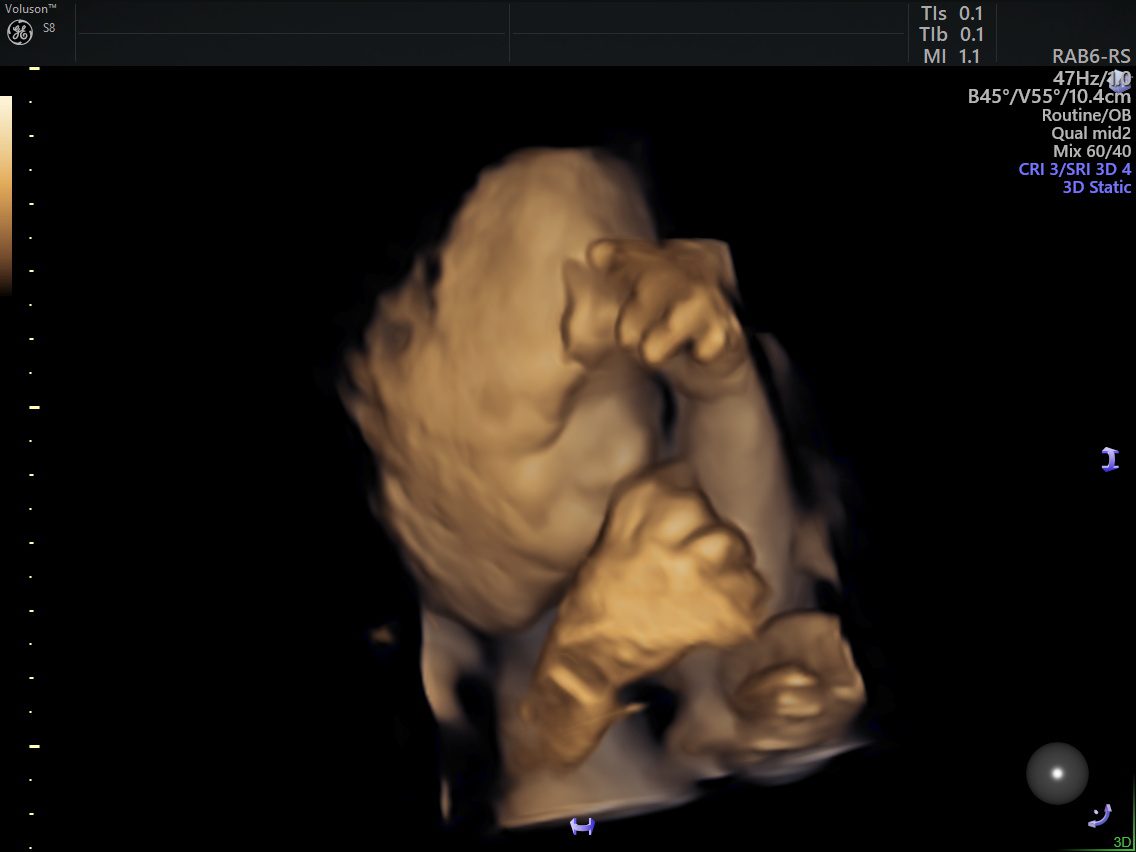Click the GE logo icon

tap(20, 32)
